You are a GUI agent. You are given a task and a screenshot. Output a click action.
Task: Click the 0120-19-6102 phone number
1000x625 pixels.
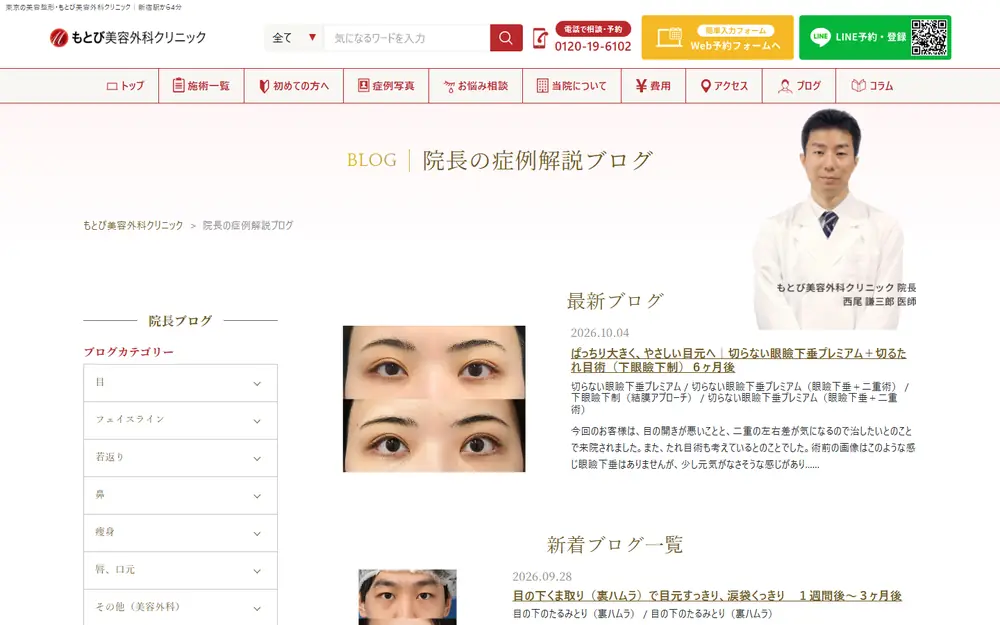(x=592, y=47)
